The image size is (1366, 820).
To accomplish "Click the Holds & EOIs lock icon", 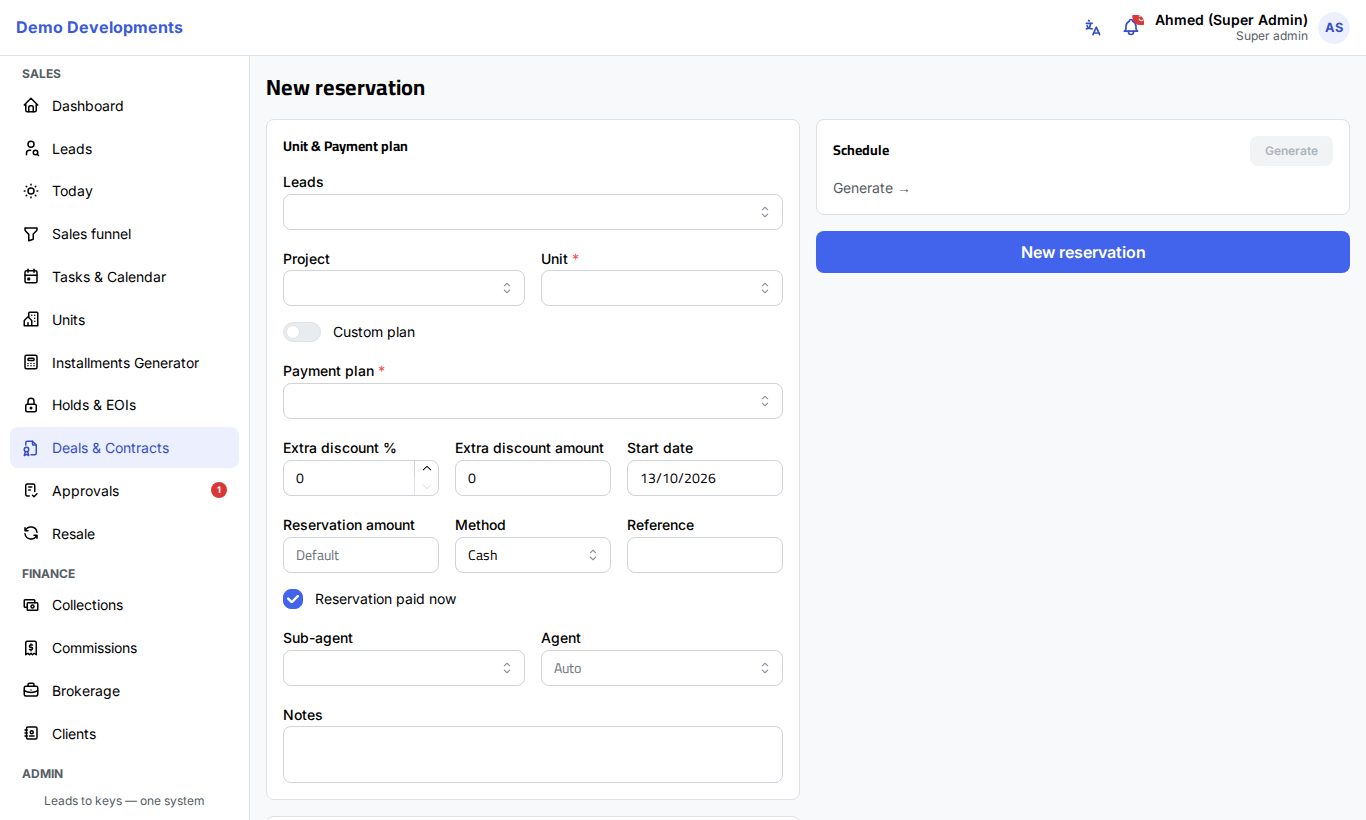I will tap(31, 405).
